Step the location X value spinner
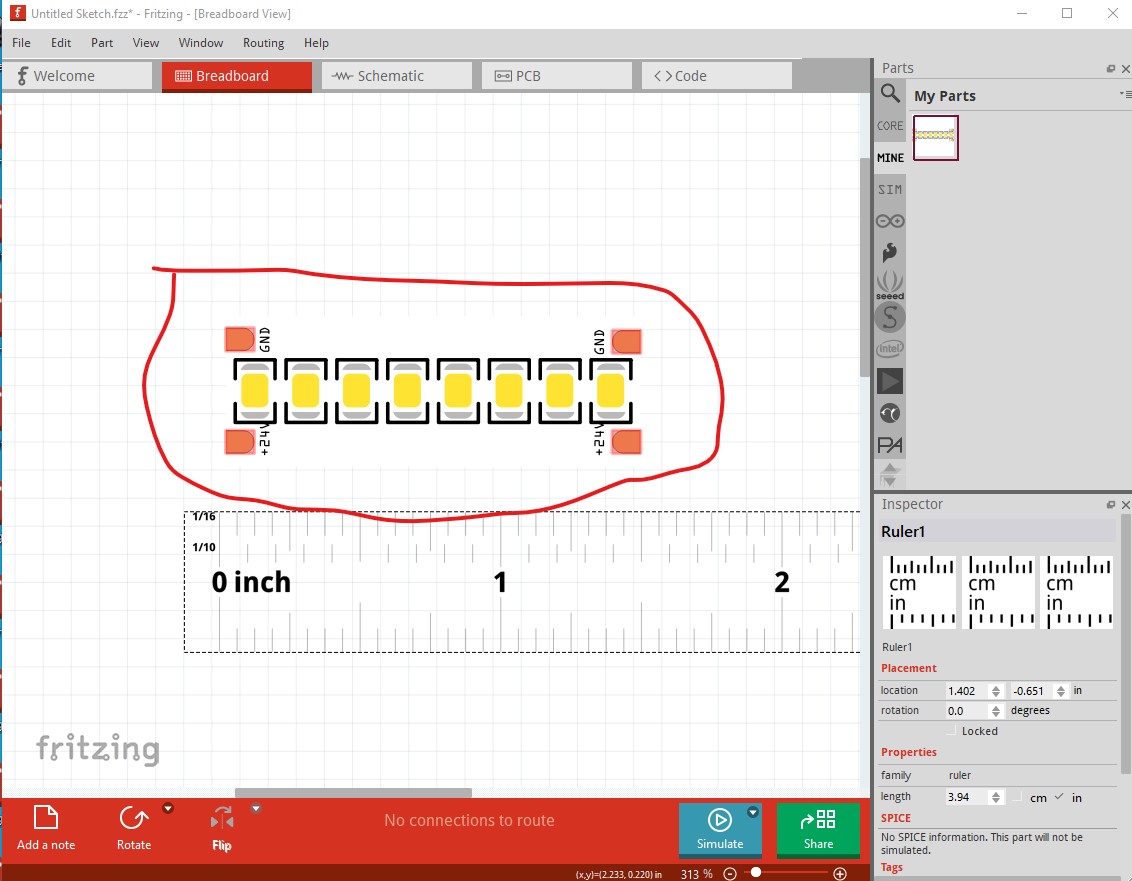 click(996, 691)
